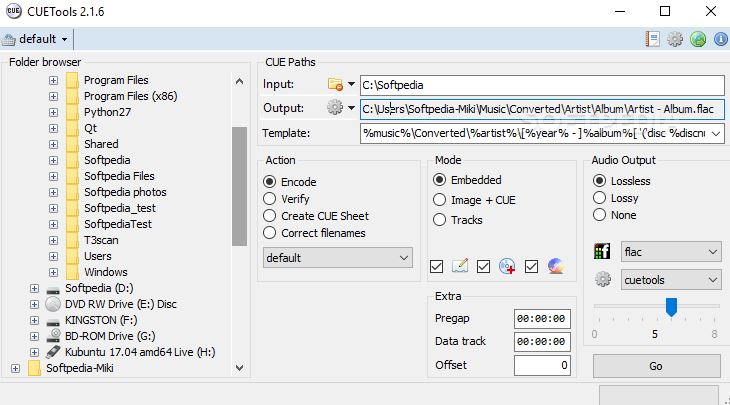Click folder browser scroll down arrow
This screenshot has width=730, height=405.
pyautogui.click(x=239, y=368)
